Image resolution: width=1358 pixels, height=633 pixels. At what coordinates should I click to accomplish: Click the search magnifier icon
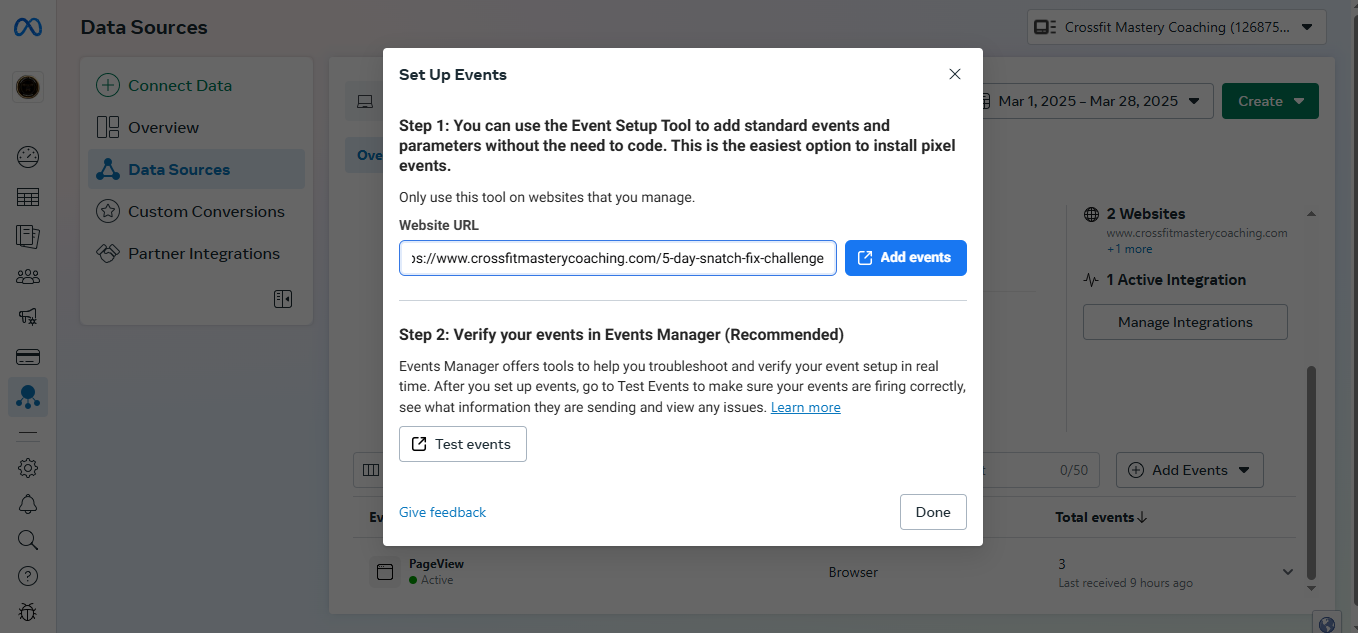point(28,540)
